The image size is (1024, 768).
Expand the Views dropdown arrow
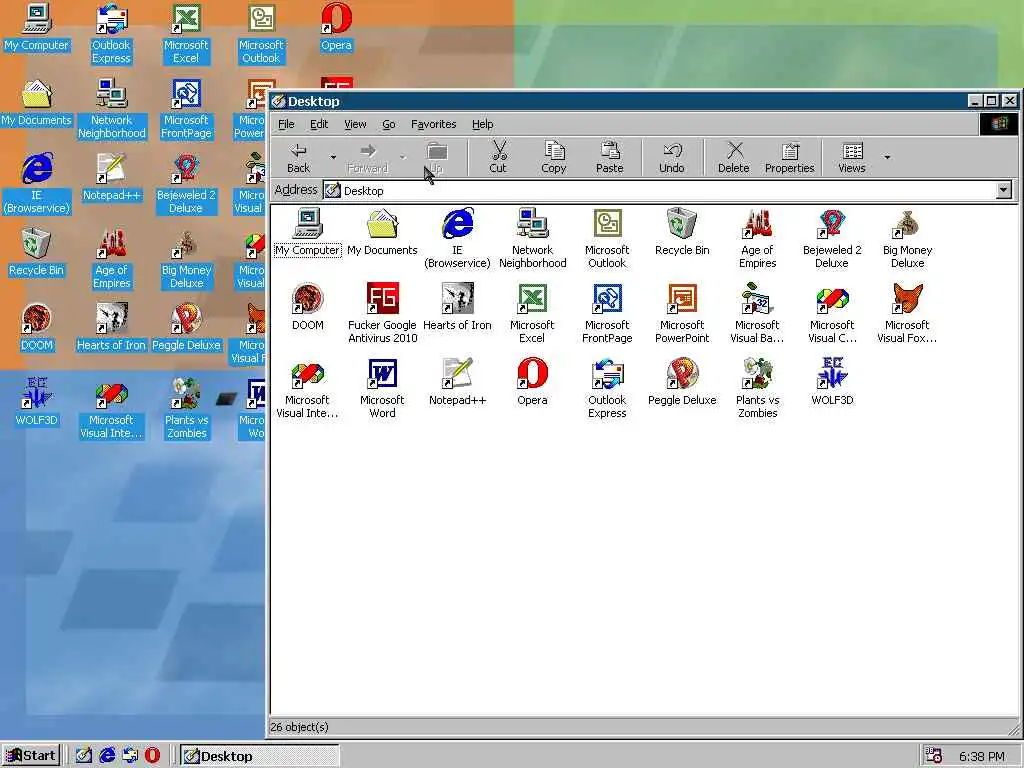point(887,157)
